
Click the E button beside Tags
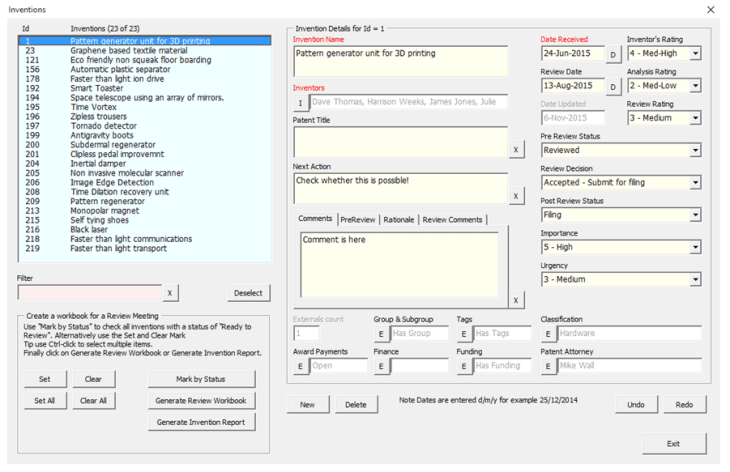(464, 334)
